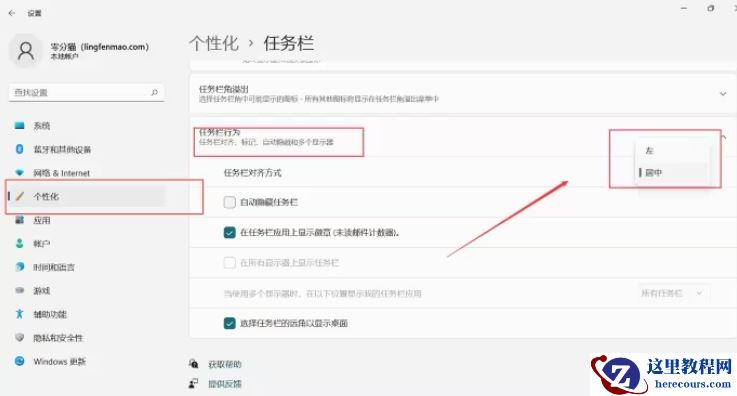Click the 获取帮助 help icon

[x=193, y=364]
